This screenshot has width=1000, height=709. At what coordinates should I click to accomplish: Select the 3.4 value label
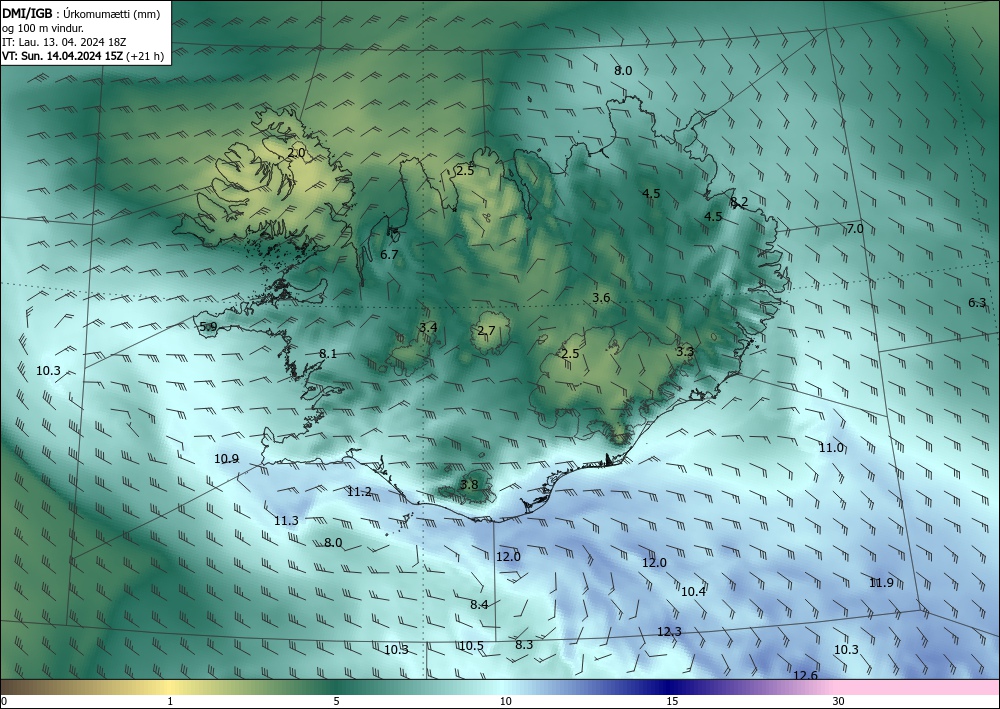tap(428, 327)
